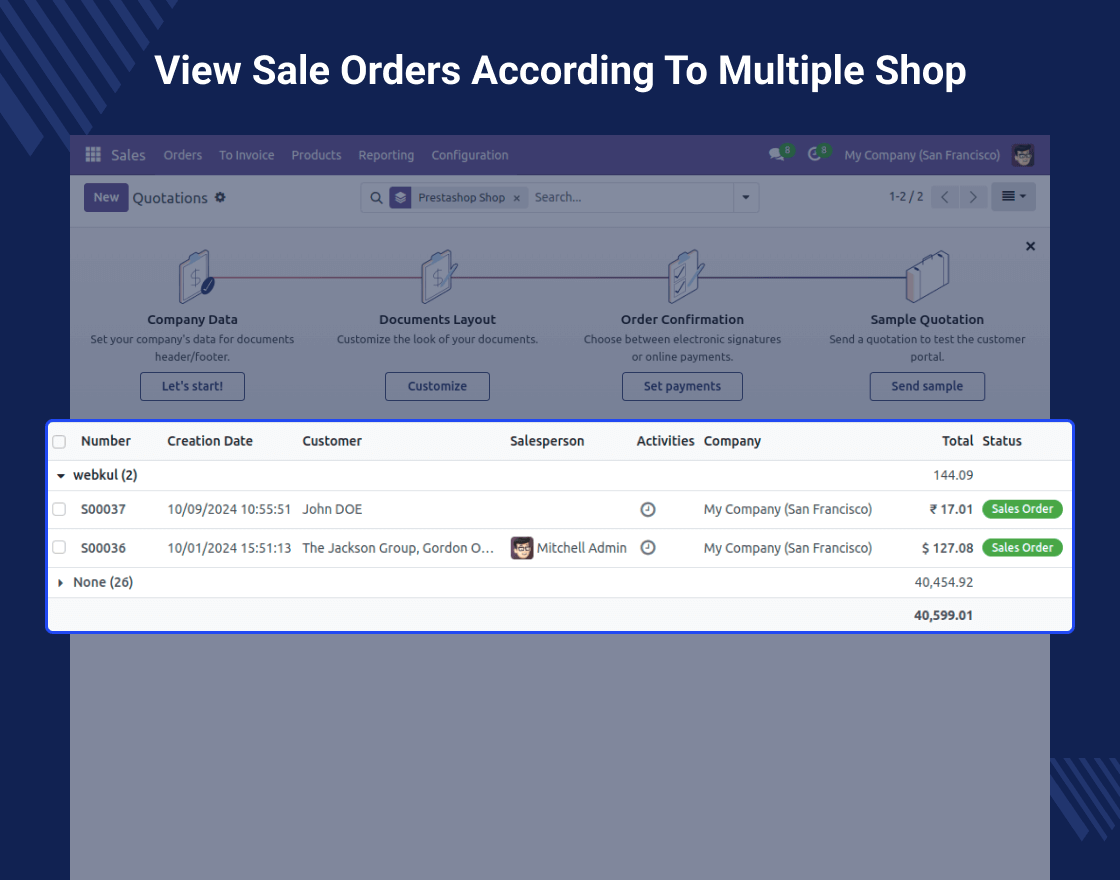Open the Reporting menu

click(386, 155)
